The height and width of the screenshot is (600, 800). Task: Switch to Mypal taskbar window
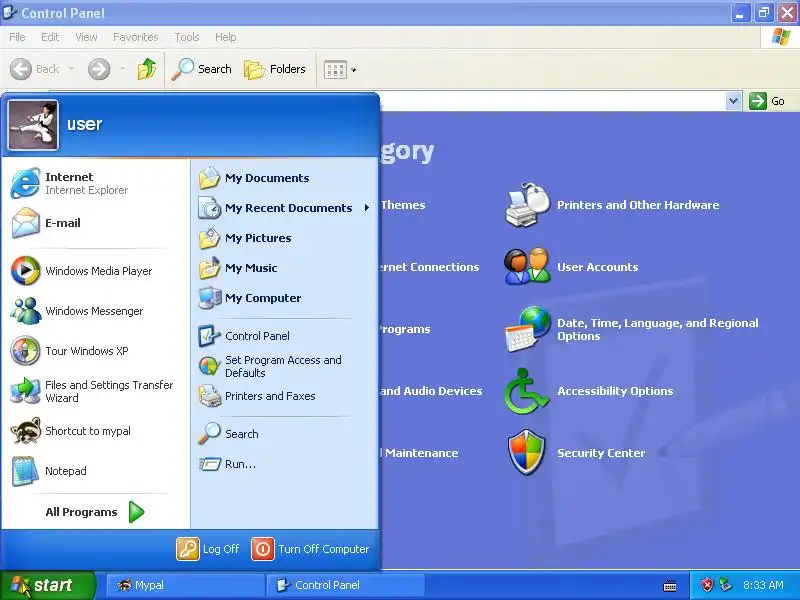pos(185,585)
